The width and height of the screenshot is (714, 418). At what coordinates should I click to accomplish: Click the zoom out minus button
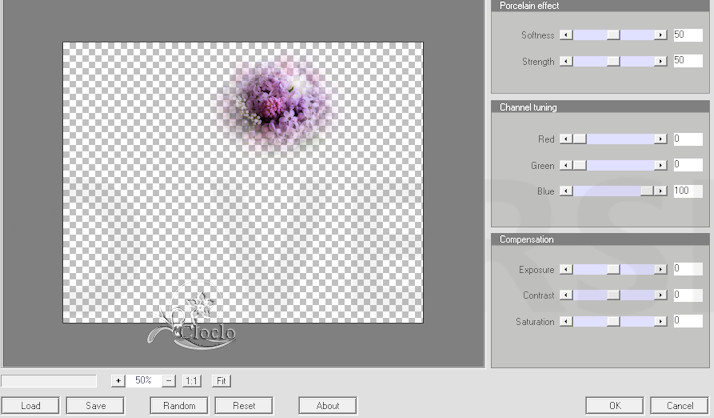click(x=168, y=381)
